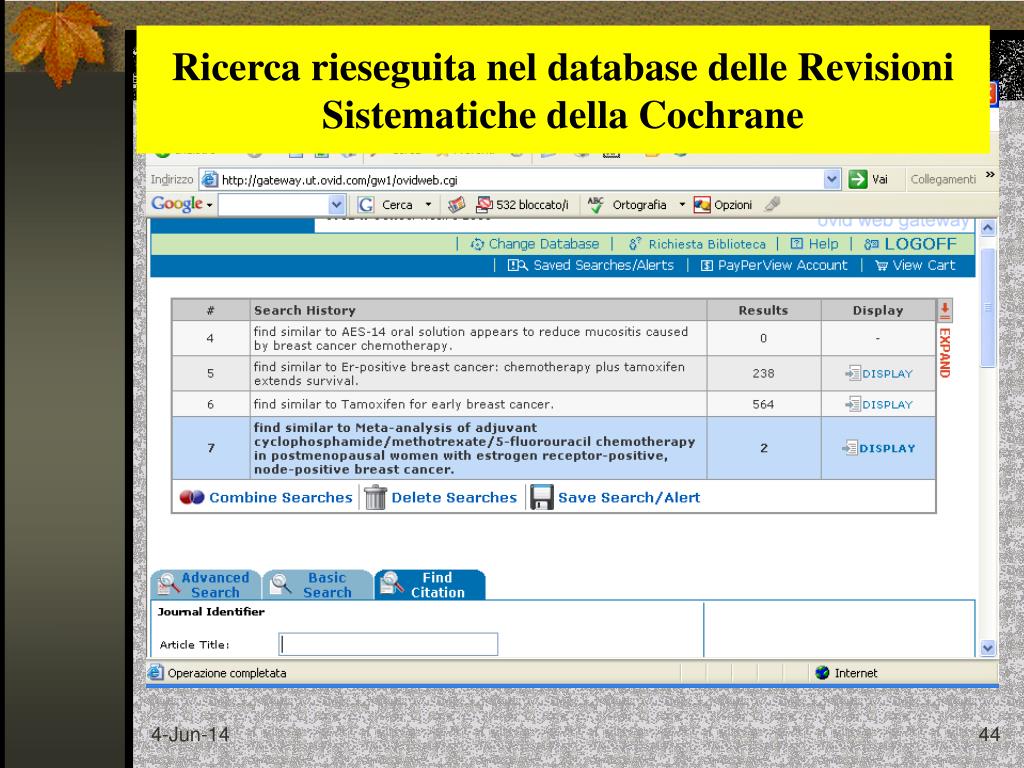
Task: Open the Ortografia dropdown arrow
Action: 682,205
